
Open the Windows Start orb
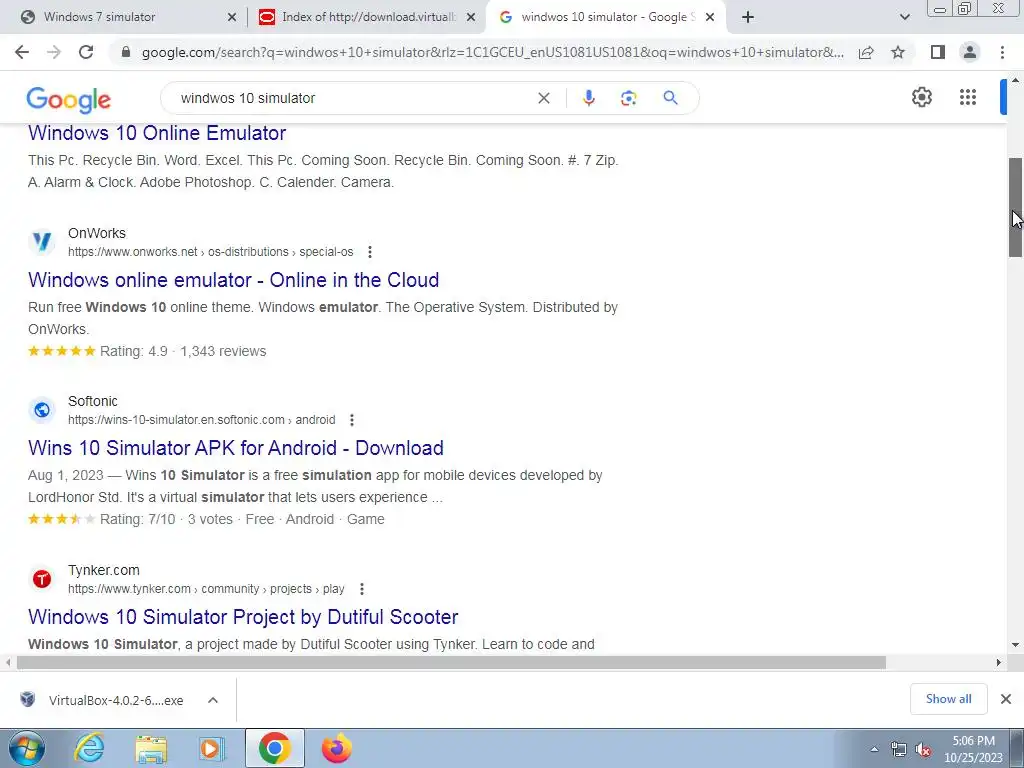point(26,748)
